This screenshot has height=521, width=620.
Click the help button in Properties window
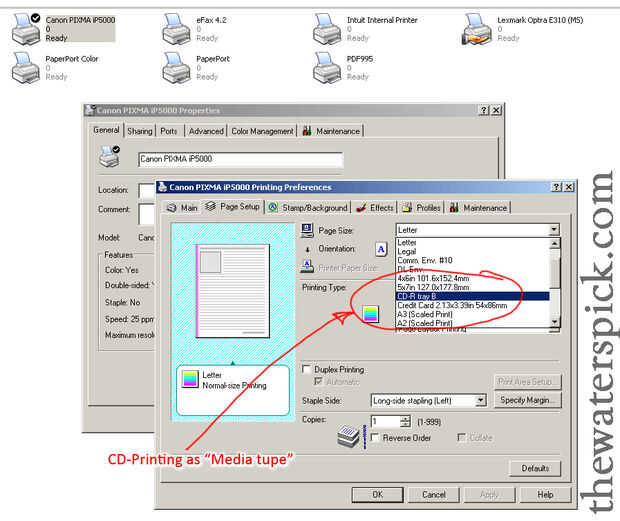pyautogui.click(x=484, y=110)
